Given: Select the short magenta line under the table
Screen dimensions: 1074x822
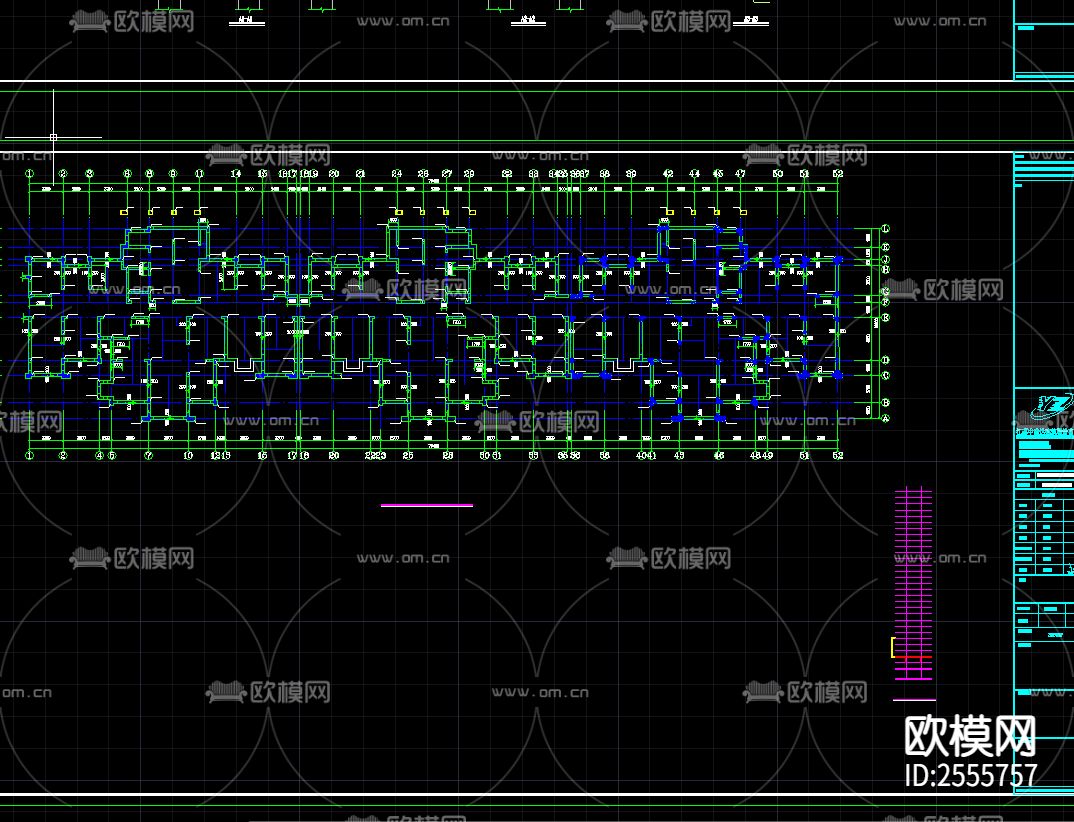Looking at the screenshot, I should (x=913, y=700).
